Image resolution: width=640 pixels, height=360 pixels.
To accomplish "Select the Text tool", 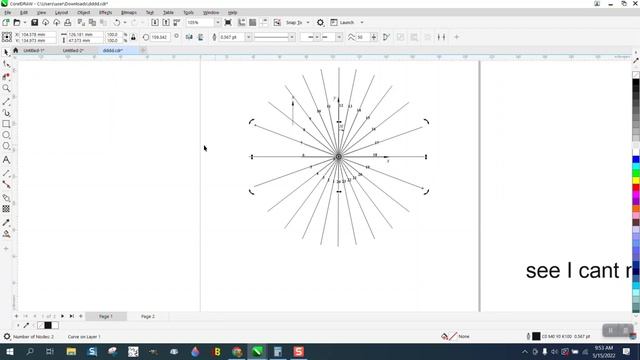I will (6, 160).
